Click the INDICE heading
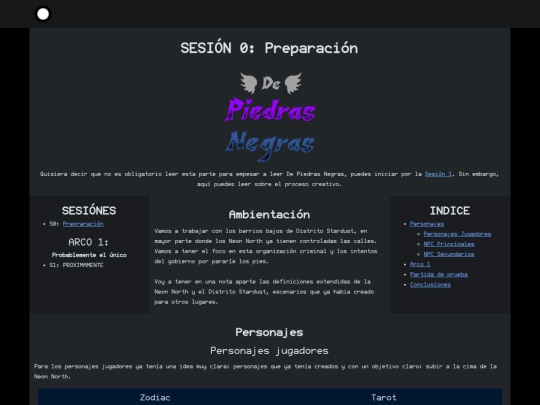Image resolution: width=540 pixels, height=405 pixels. 450,210
